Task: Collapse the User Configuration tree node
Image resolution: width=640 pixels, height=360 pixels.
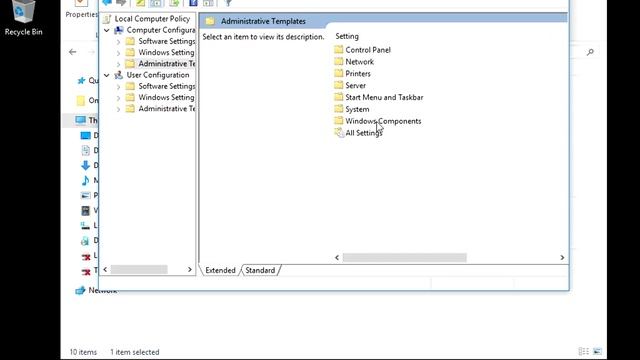Action: [107, 75]
